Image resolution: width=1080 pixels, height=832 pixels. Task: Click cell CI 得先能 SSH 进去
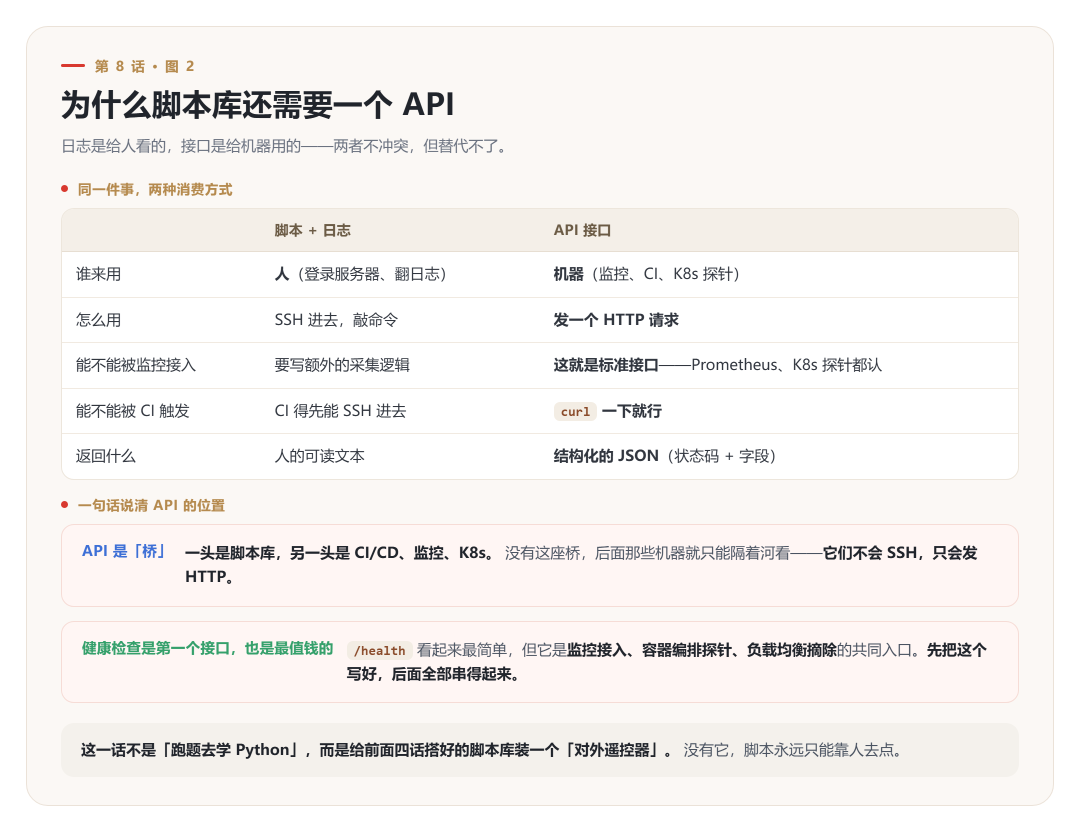point(340,411)
